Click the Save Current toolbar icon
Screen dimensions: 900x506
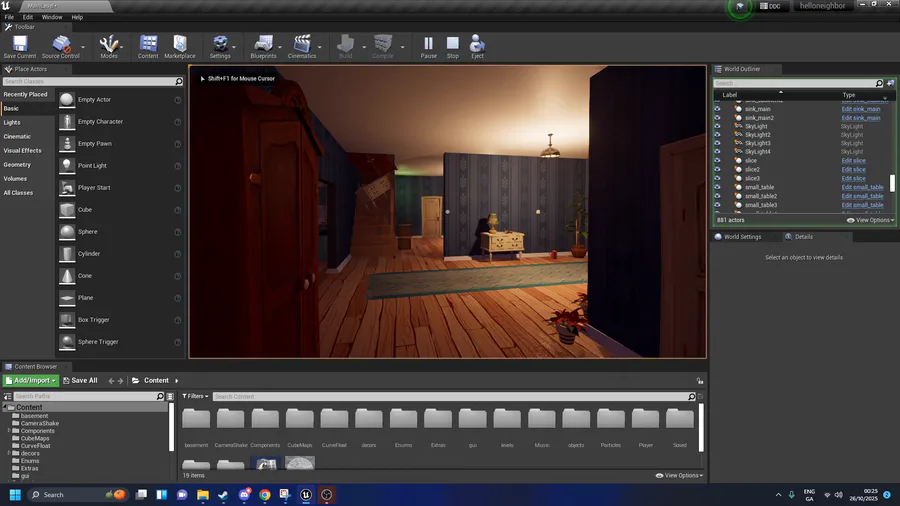pyautogui.click(x=20, y=46)
